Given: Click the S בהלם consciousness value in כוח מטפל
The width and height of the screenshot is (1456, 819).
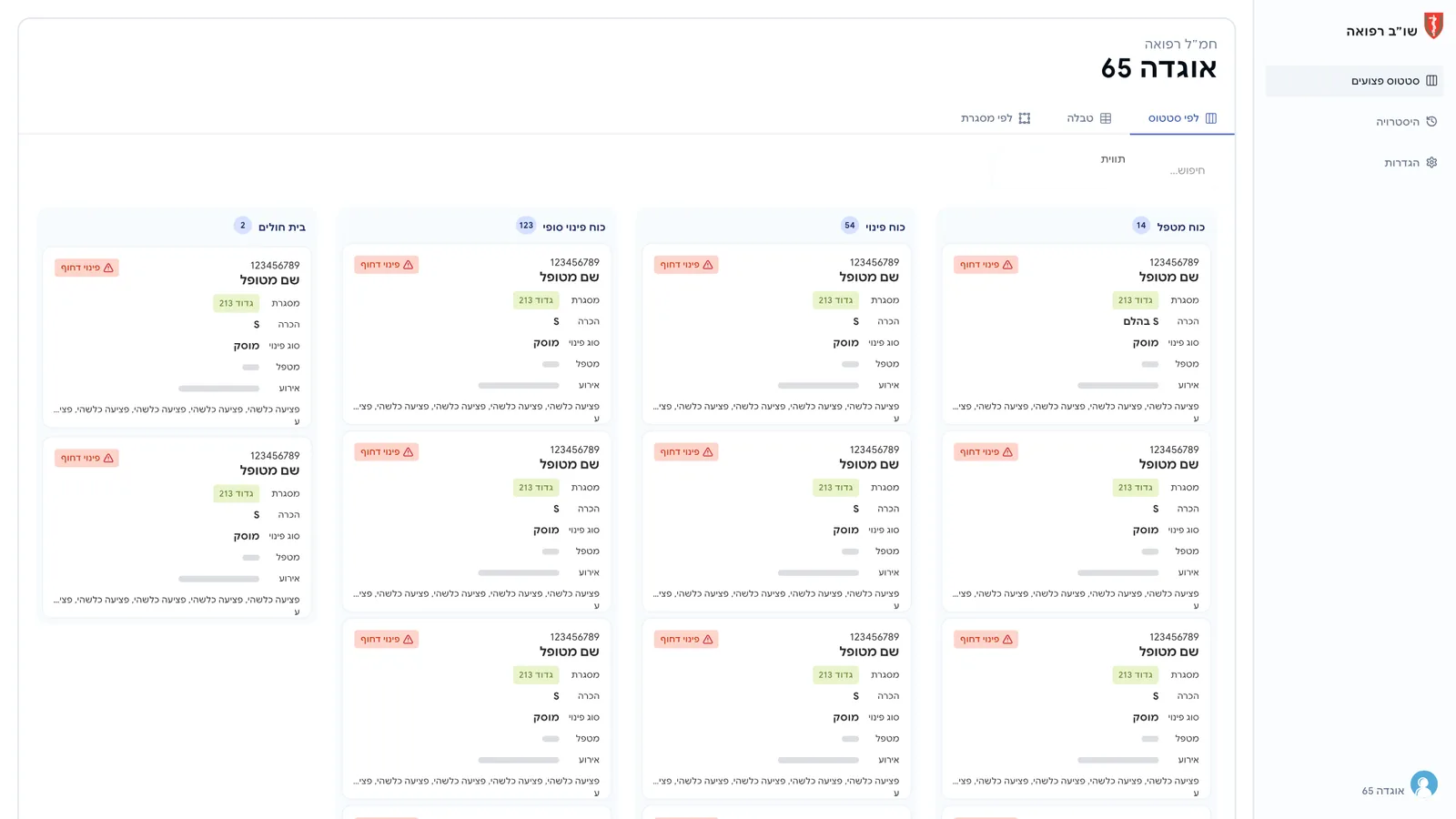Looking at the screenshot, I should pos(1141,321).
